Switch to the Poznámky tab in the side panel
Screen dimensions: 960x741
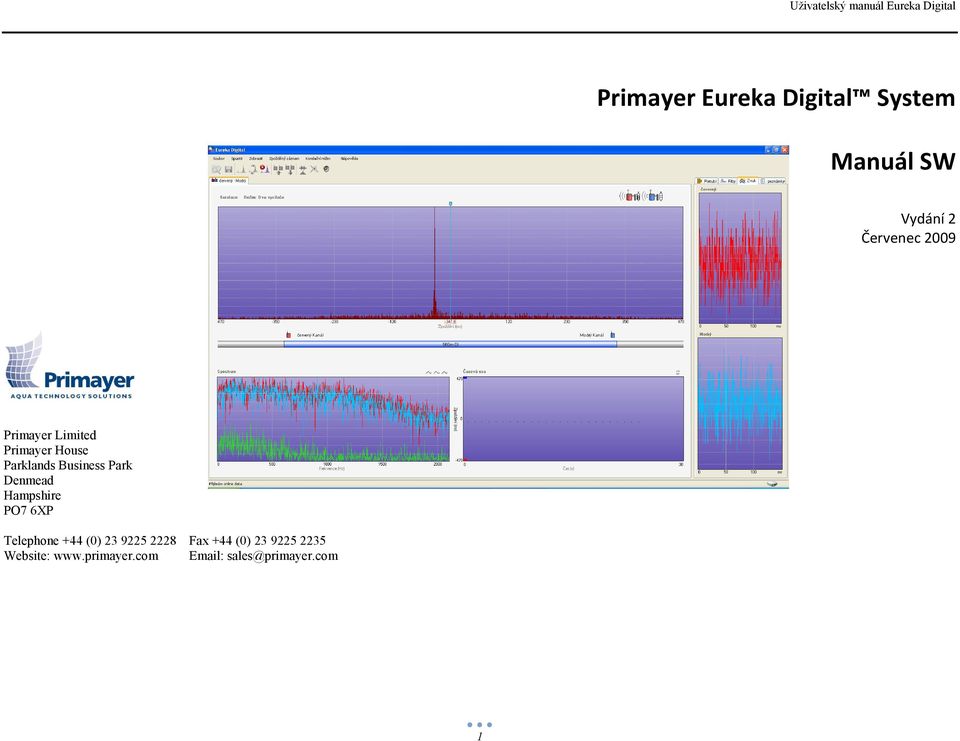(773, 181)
